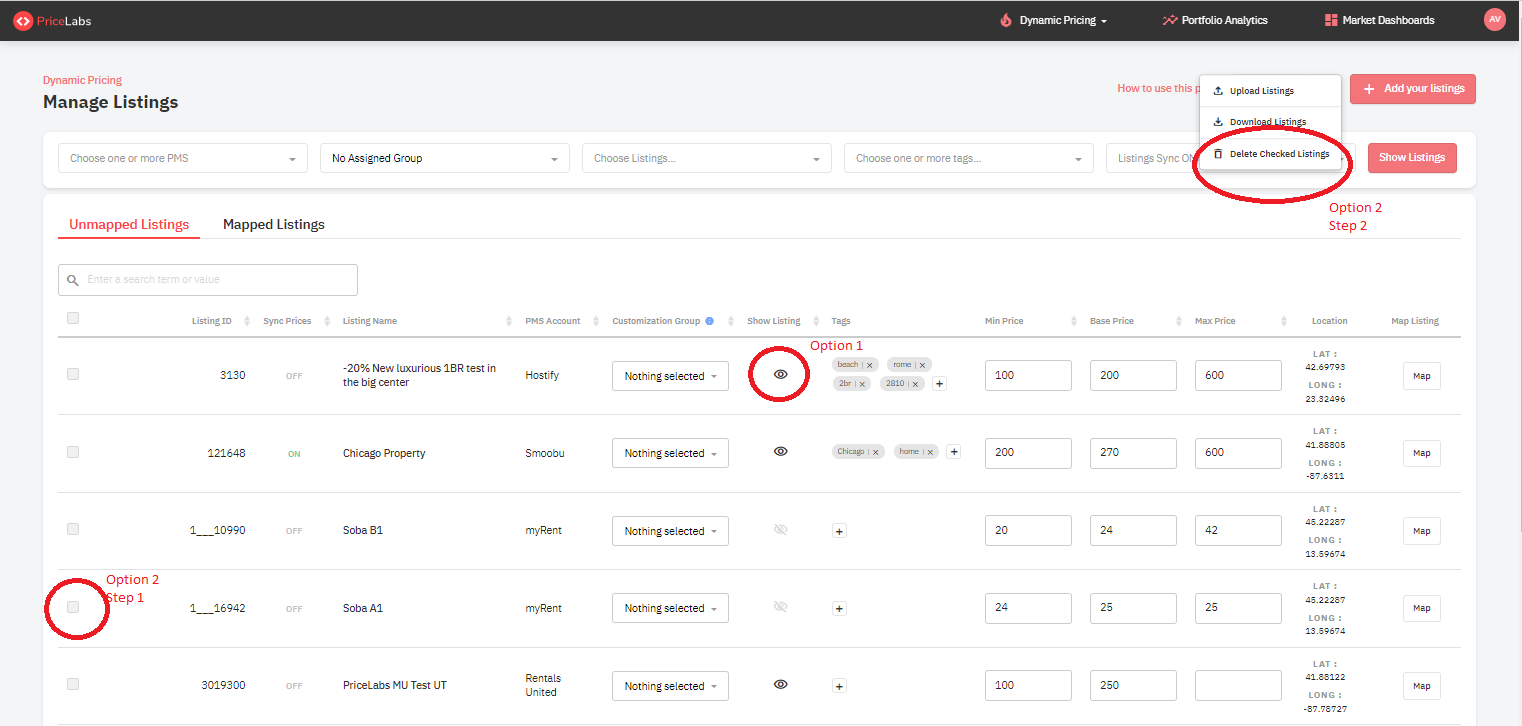Click Map button for Chicago Property
This screenshot has height=726, width=1522.
click(1422, 453)
